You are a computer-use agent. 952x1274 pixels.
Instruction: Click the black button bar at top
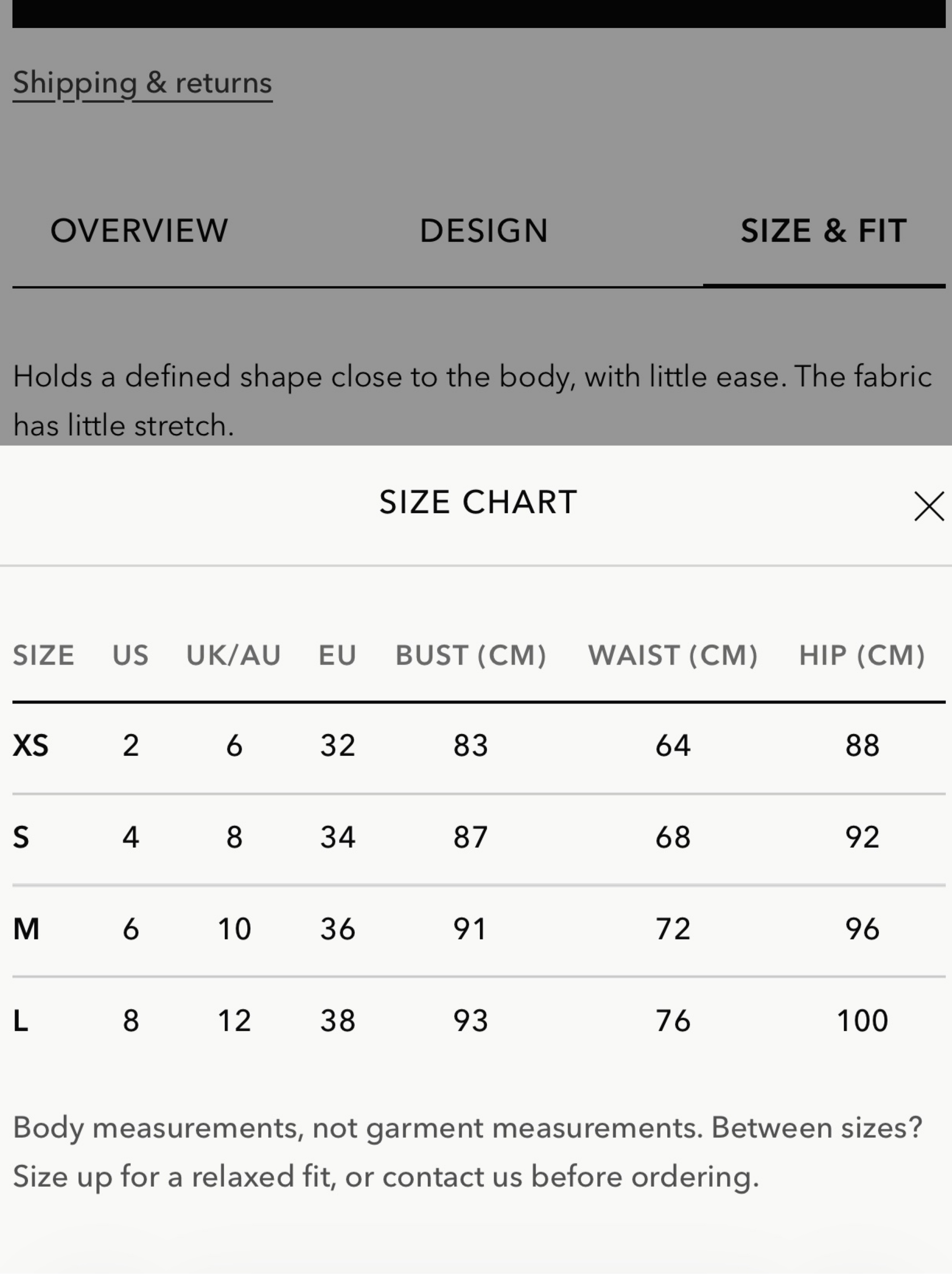click(x=479, y=14)
